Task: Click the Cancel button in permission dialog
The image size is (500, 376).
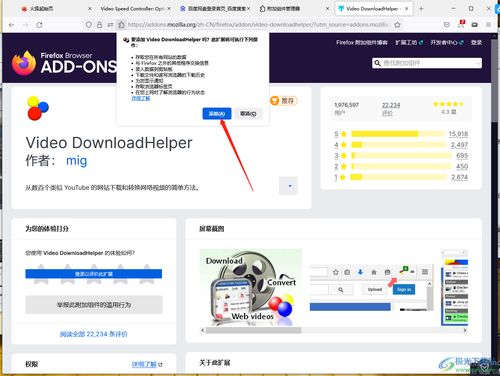Action: coord(248,114)
